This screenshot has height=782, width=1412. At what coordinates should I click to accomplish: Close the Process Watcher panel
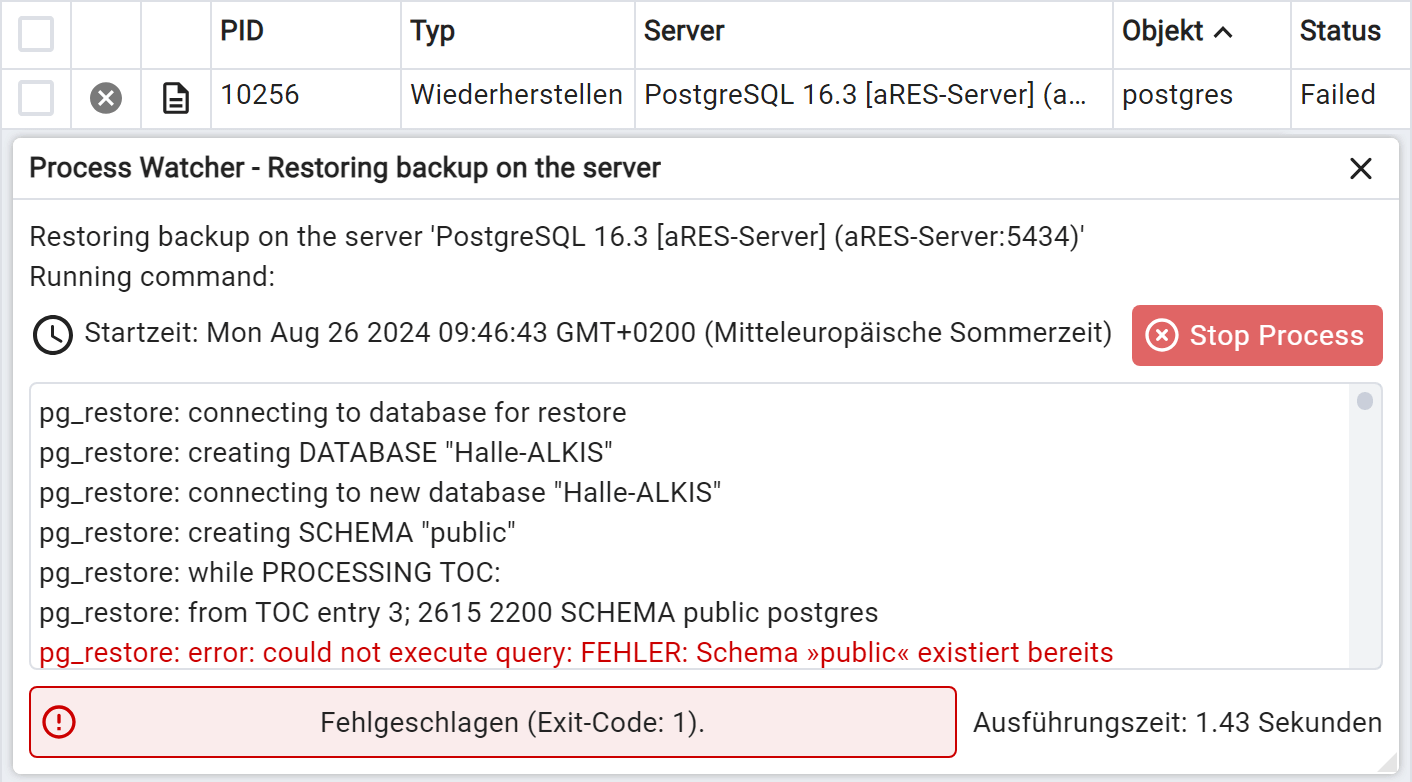point(1360,169)
